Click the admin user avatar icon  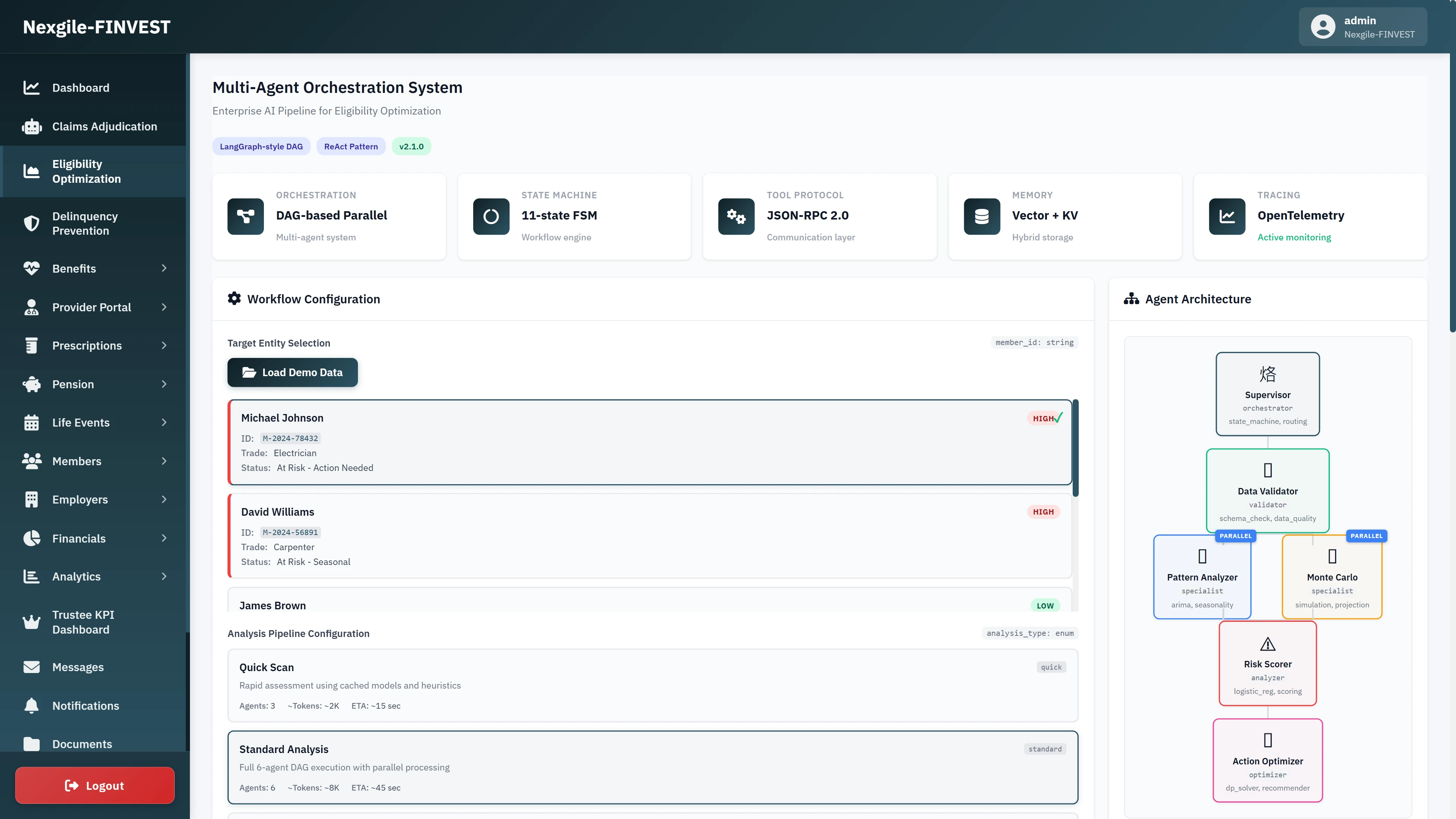tap(1323, 27)
